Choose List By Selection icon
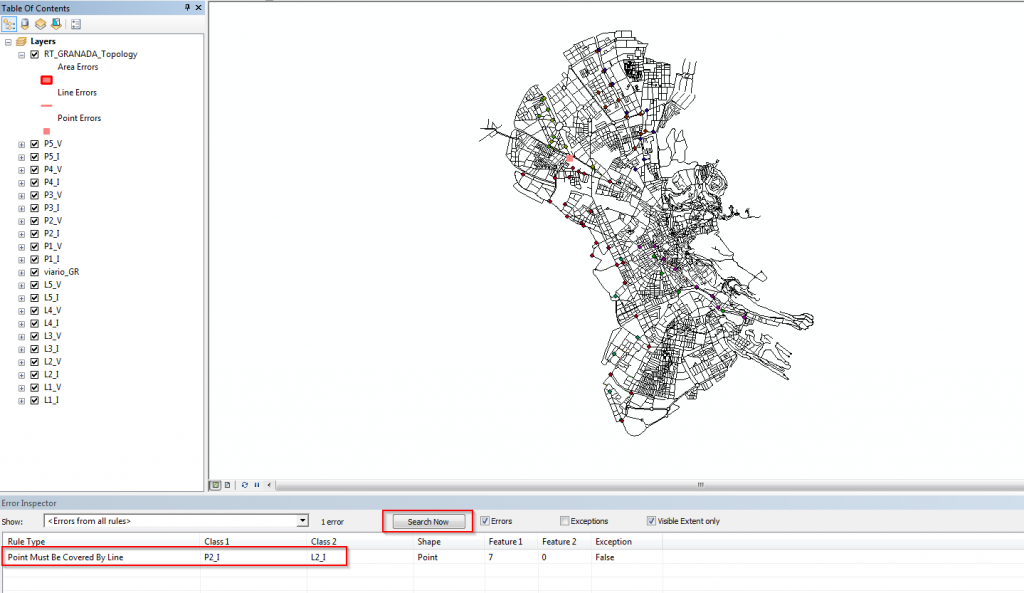This screenshot has width=1024, height=593. click(x=55, y=23)
